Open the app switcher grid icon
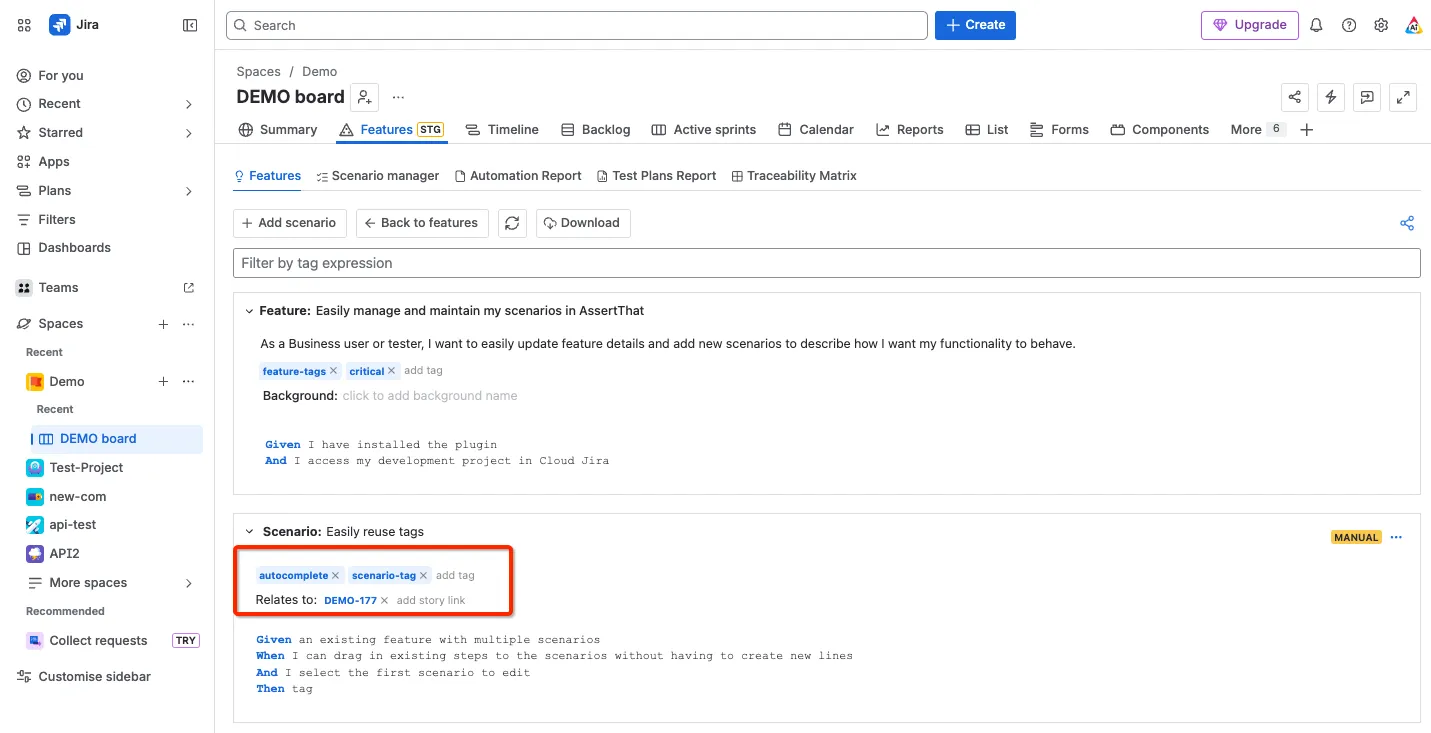This screenshot has width=1431, height=733. tap(24, 25)
